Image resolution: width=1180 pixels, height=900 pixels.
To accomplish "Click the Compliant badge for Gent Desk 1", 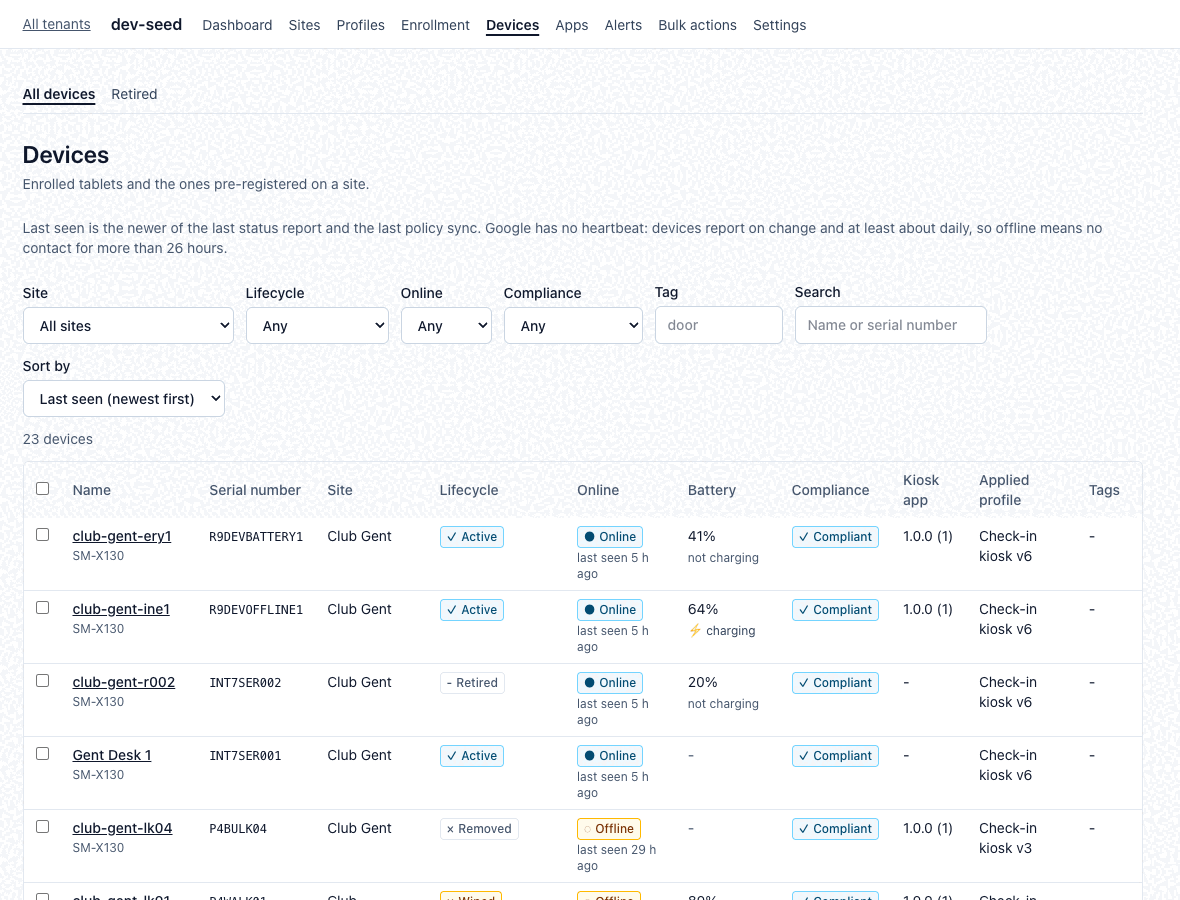I will tap(835, 756).
